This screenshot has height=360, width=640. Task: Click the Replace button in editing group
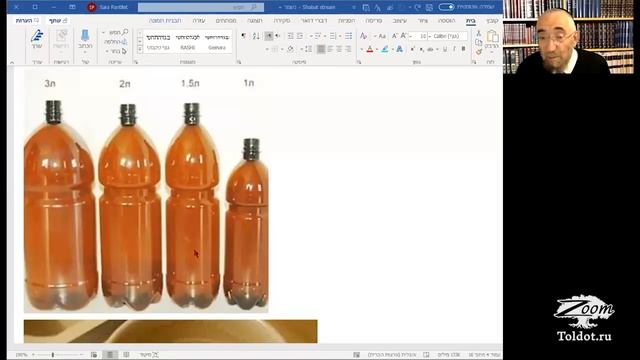click(116, 42)
